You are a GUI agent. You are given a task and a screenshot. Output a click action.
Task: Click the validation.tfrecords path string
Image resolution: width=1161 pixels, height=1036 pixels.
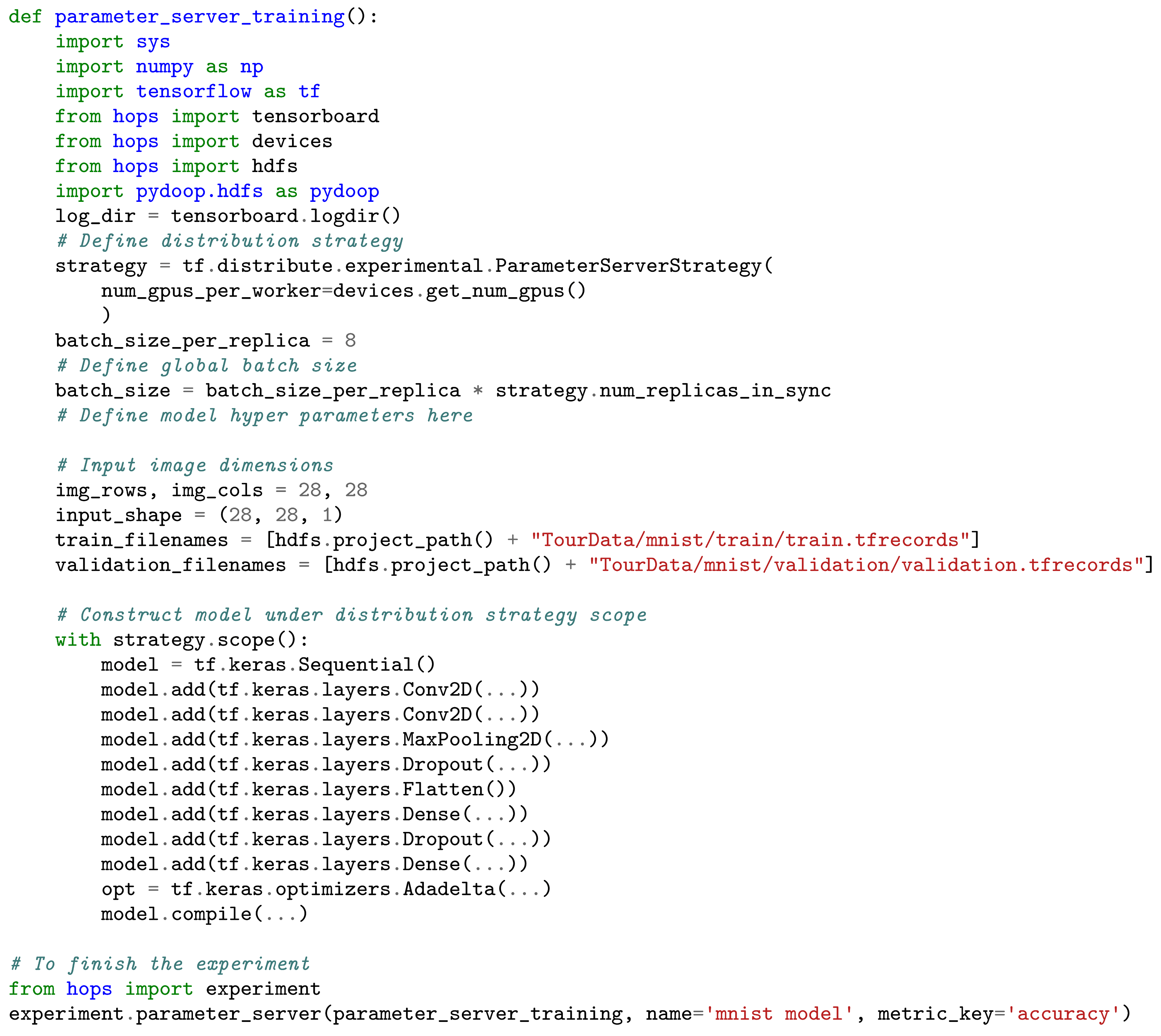click(866, 565)
